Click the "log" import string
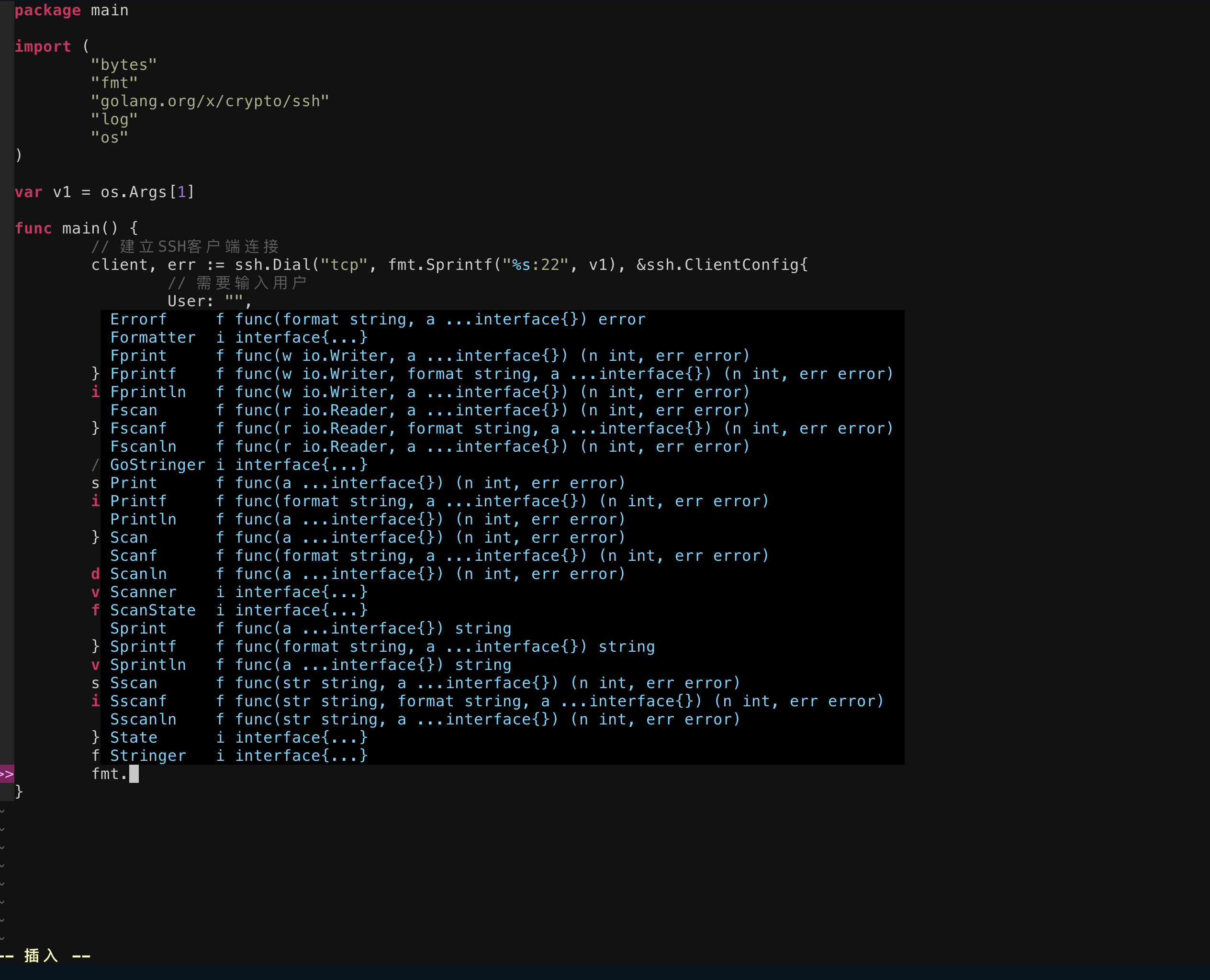Image resolution: width=1210 pixels, height=980 pixels. tap(114, 119)
